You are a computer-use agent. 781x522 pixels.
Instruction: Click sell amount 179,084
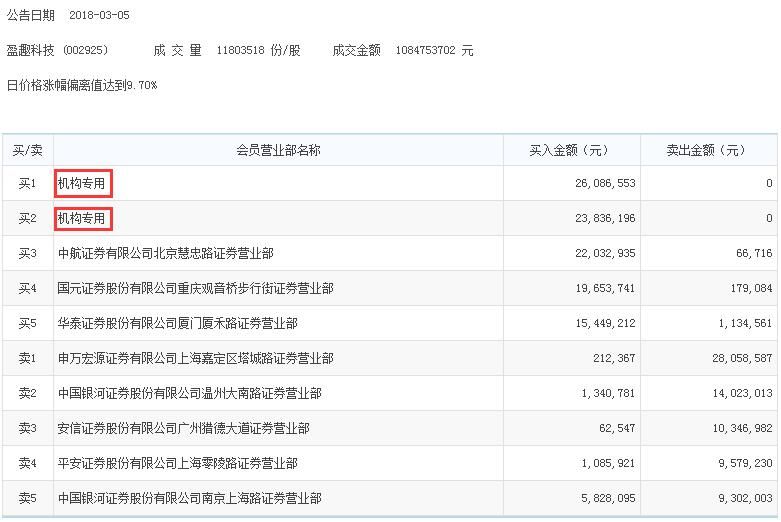[x=751, y=288]
